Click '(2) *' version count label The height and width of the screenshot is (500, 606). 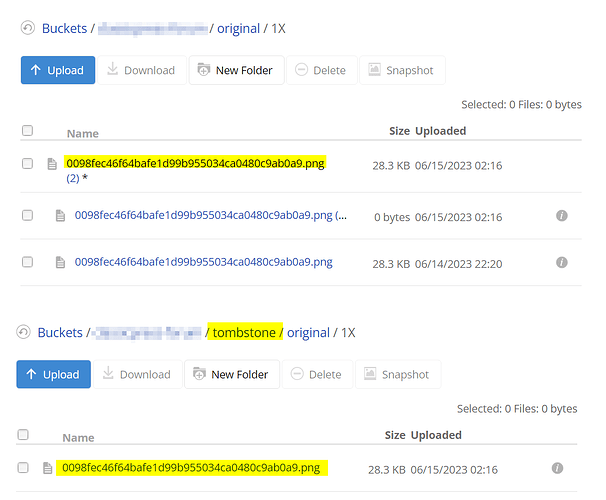point(77,178)
